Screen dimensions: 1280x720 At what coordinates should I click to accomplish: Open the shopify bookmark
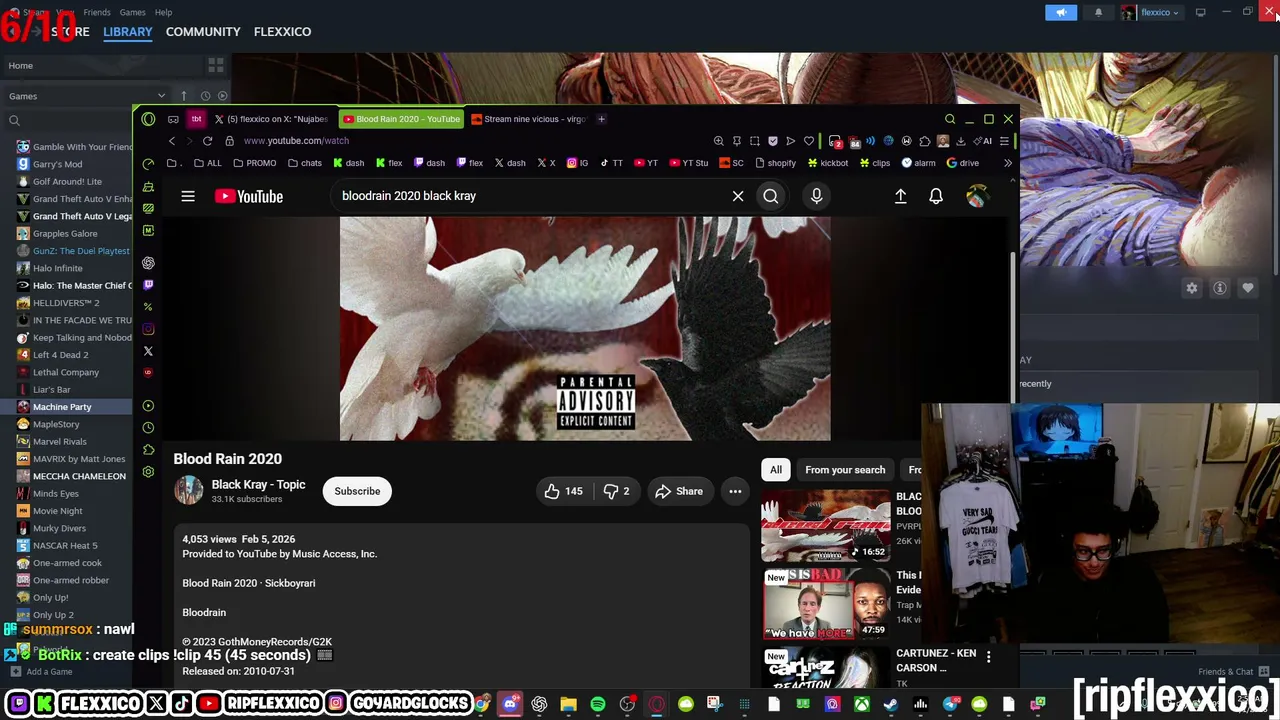pos(775,163)
